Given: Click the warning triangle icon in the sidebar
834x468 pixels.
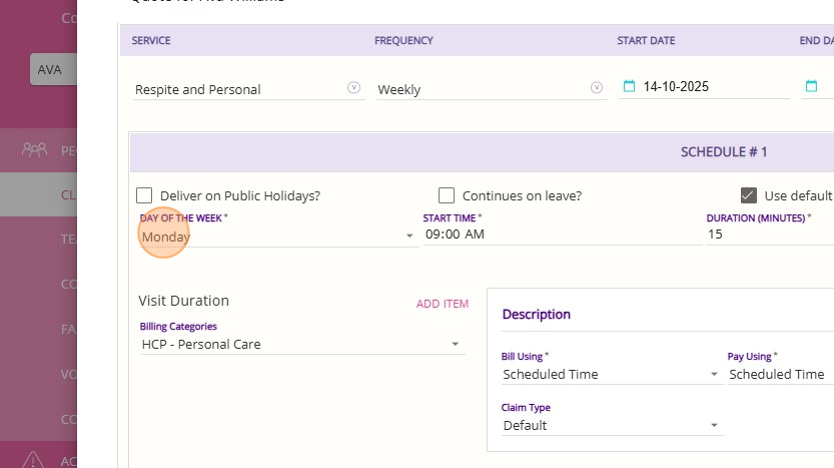Looking at the screenshot, I should (34, 459).
